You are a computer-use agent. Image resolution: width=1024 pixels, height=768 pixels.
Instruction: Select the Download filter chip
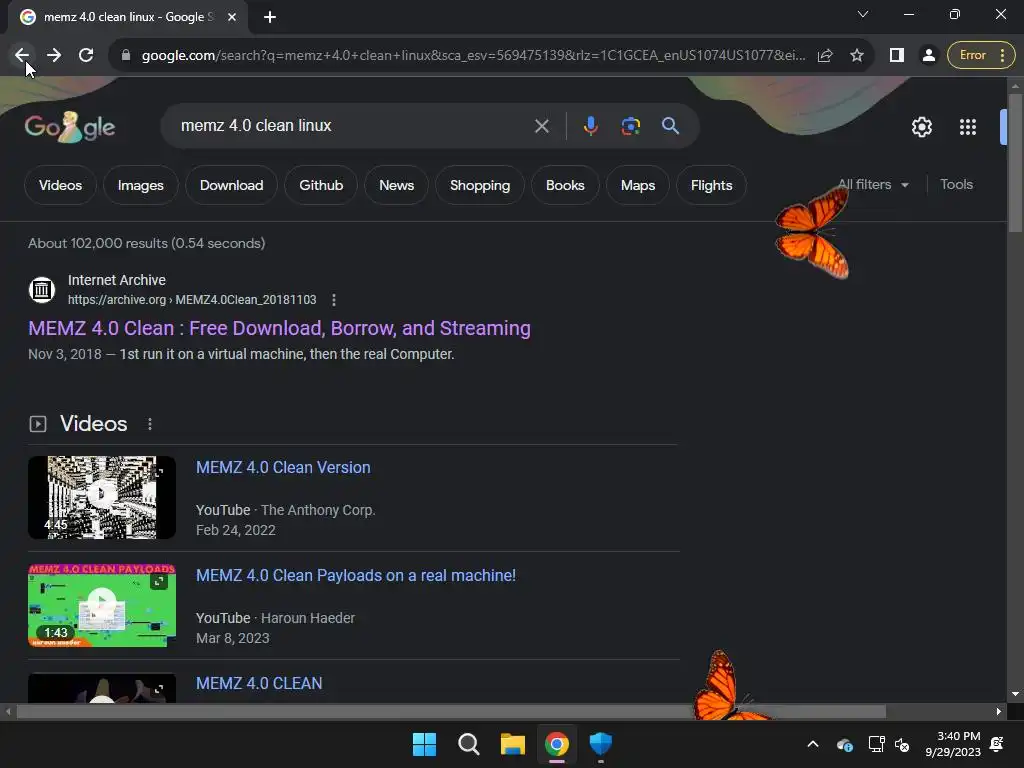(231, 185)
